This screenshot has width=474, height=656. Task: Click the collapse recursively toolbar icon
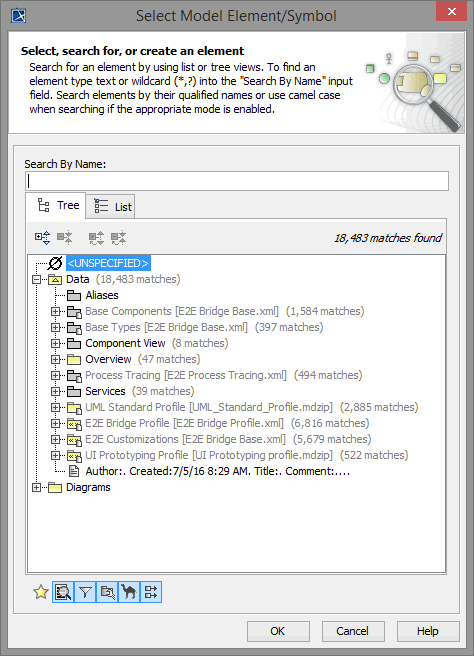pos(118,238)
